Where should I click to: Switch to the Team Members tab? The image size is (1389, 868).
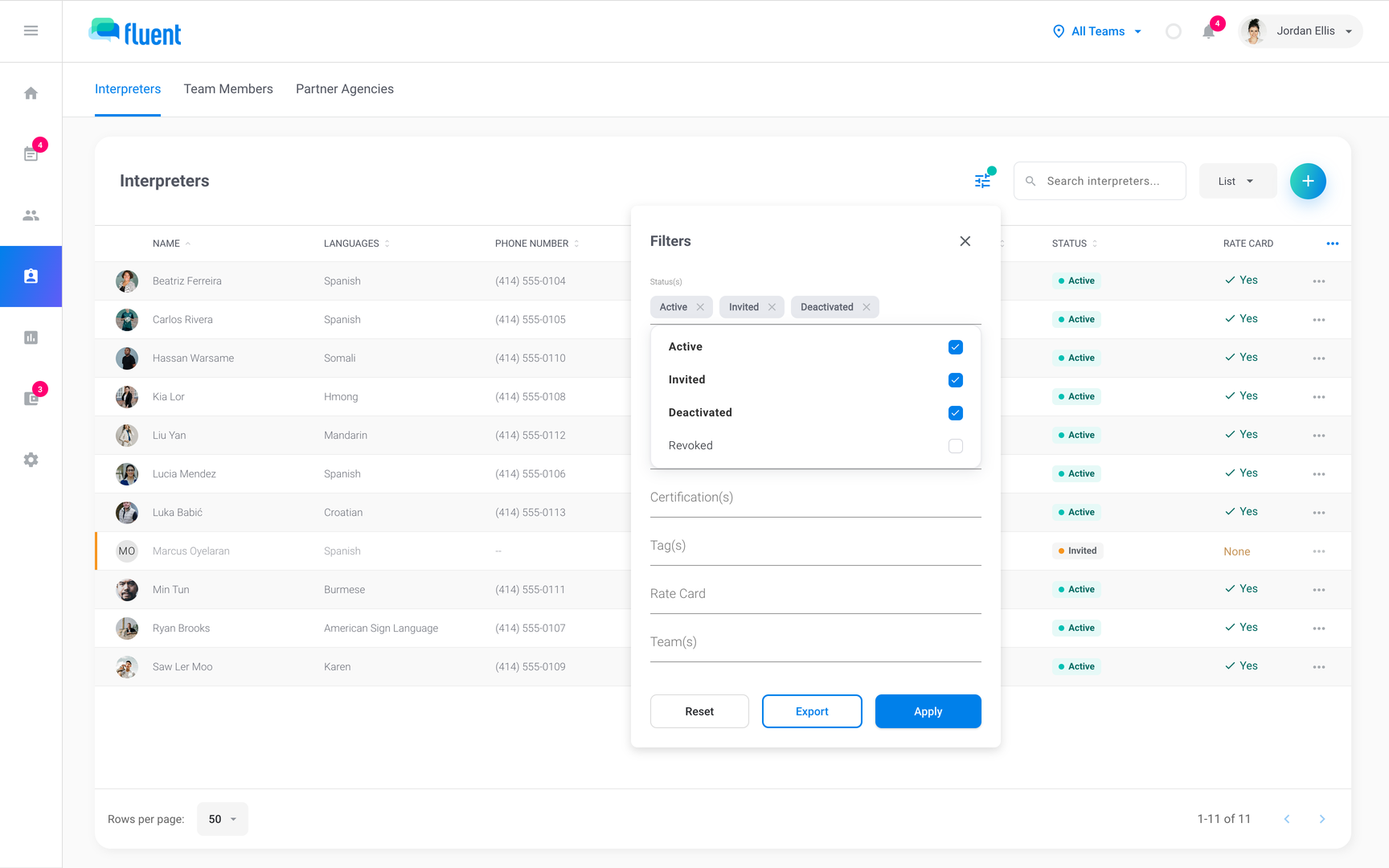pyautogui.click(x=228, y=89)
